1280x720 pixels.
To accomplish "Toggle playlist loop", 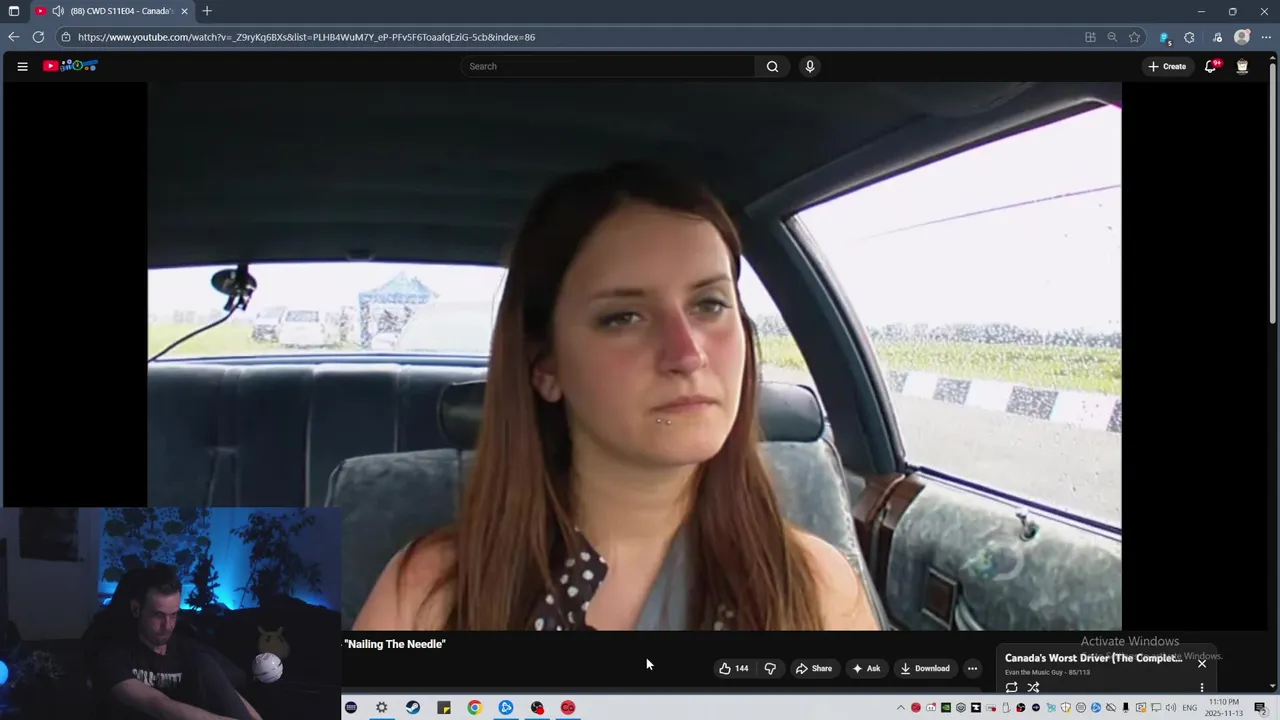I will click(x=1011, y=687).
